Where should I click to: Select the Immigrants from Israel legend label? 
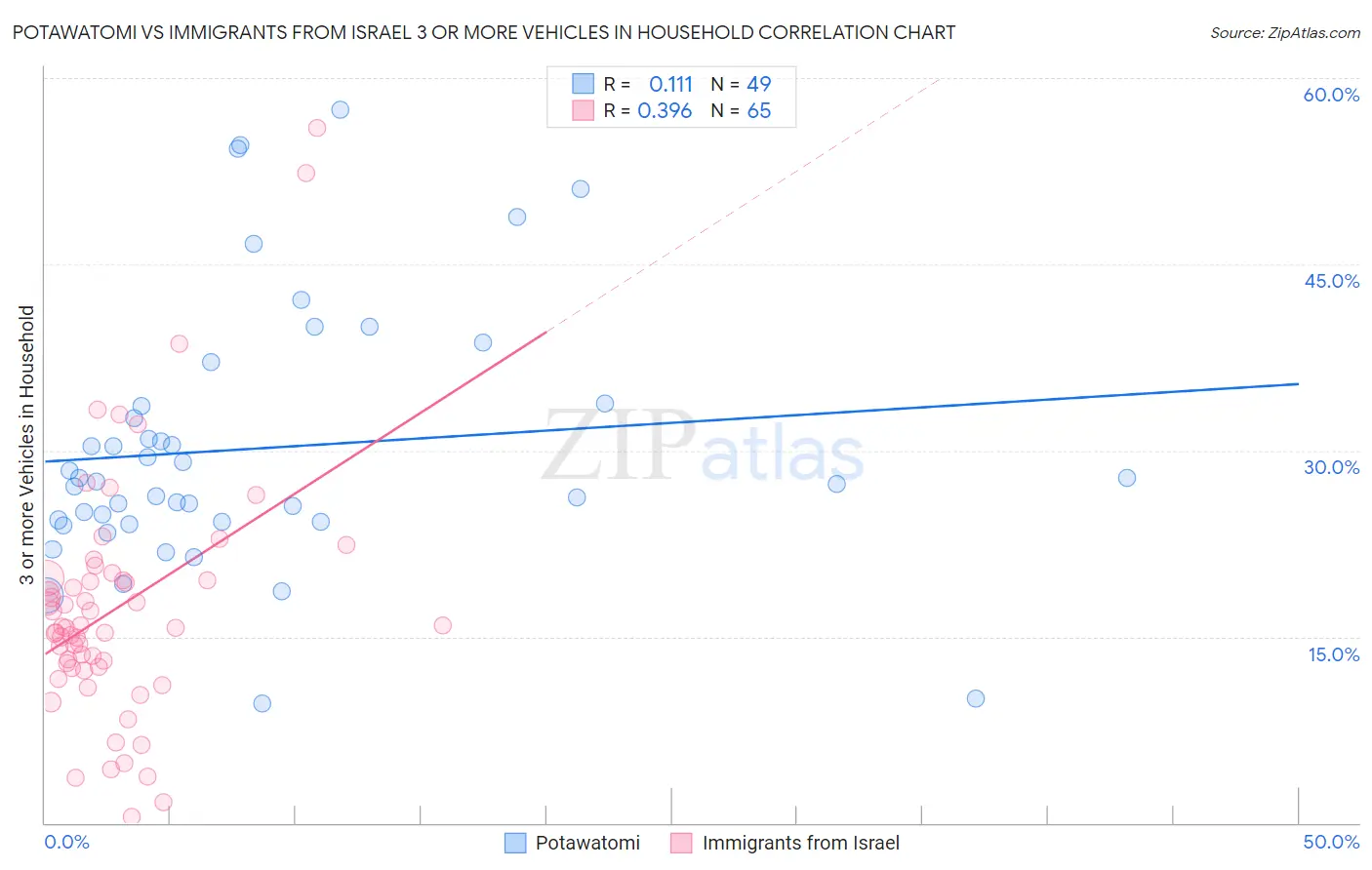(x=801, y=843)
